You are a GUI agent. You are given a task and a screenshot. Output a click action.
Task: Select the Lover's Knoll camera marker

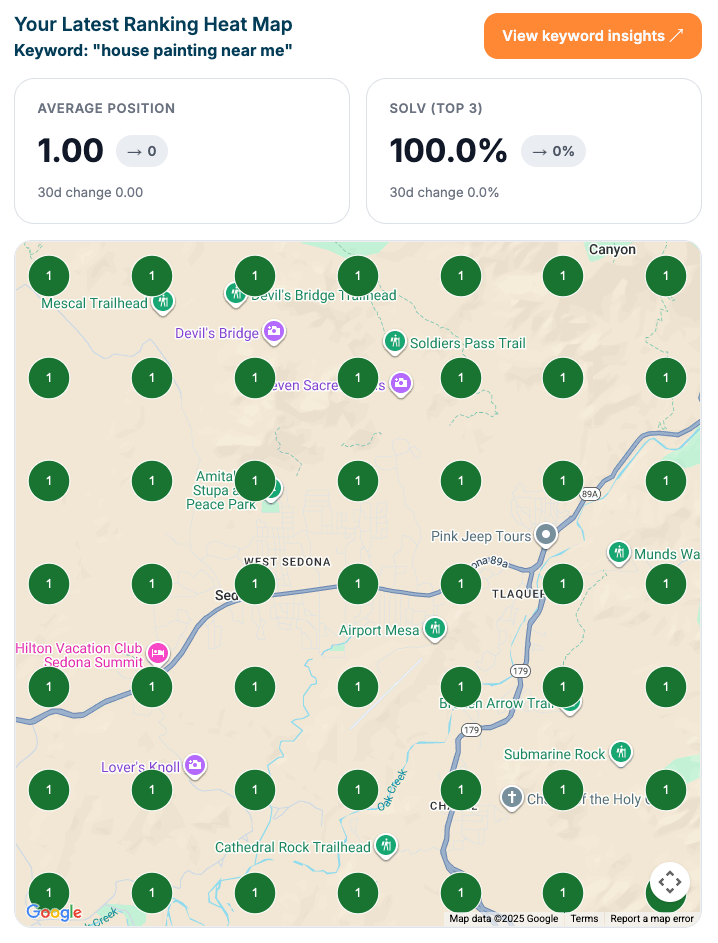[x=195, y=767]
